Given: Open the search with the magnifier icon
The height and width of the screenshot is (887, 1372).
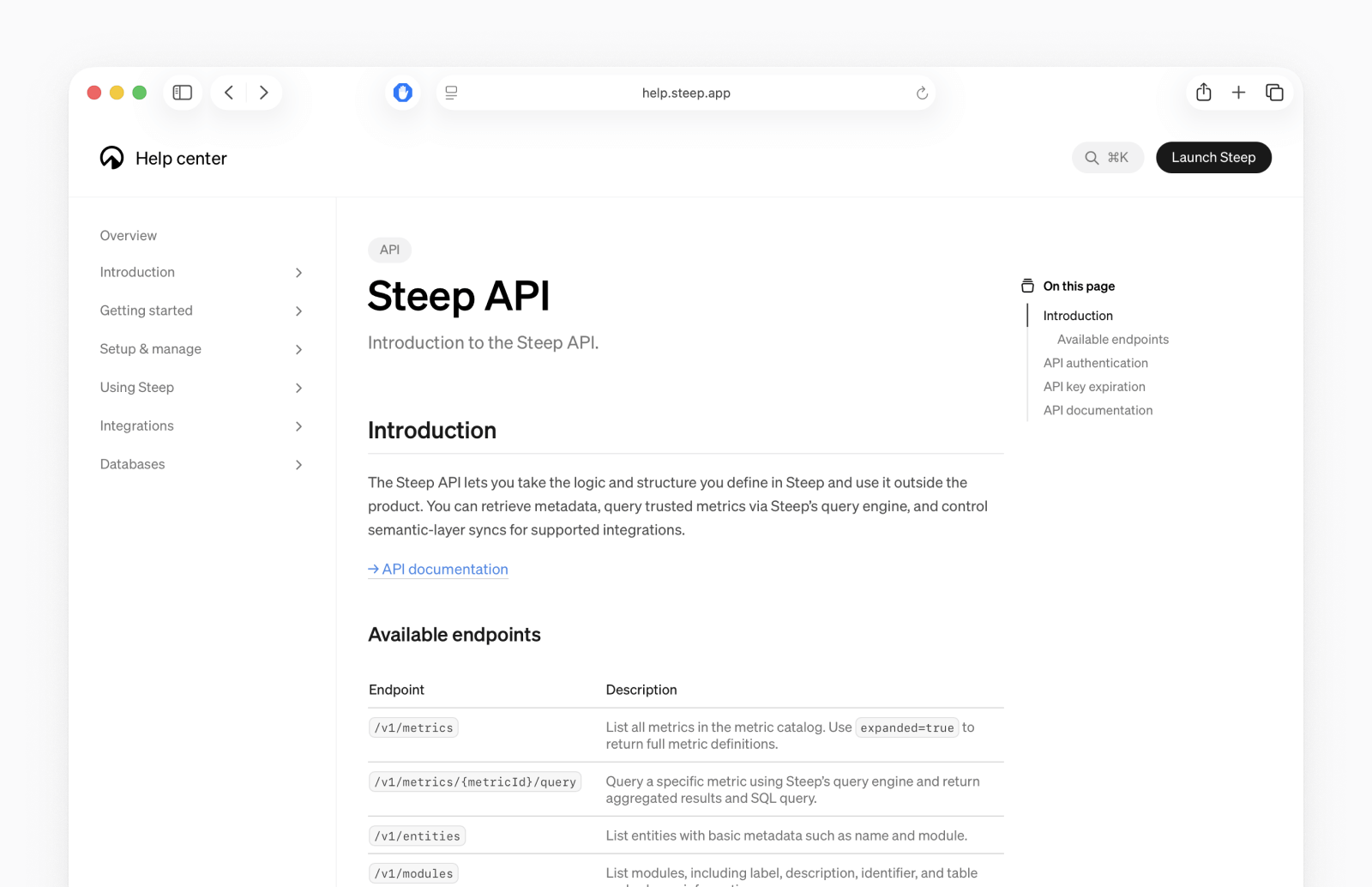Looking at the screenshot, I should 1091,158.
